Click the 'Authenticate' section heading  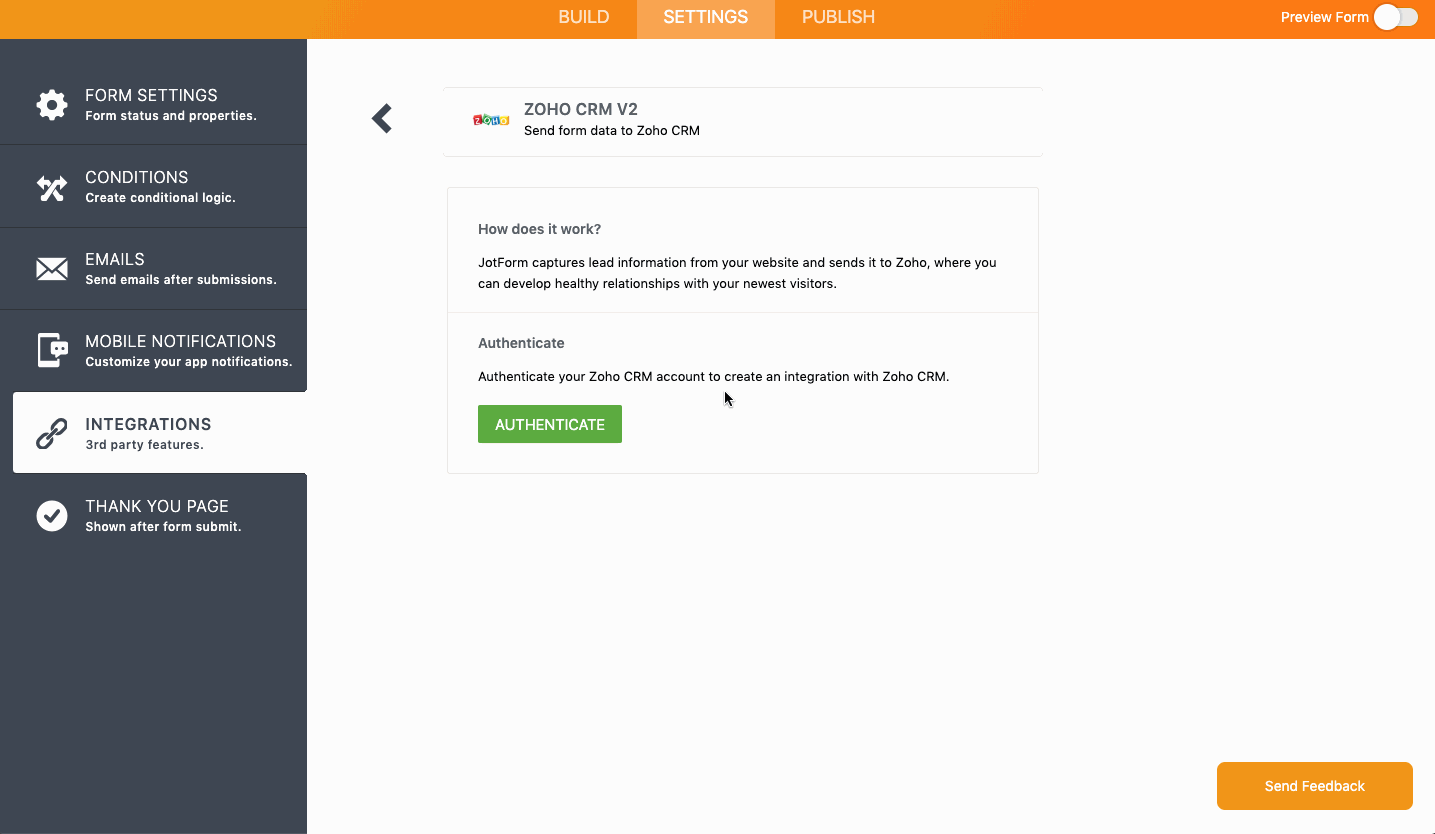tap(521, 343)
